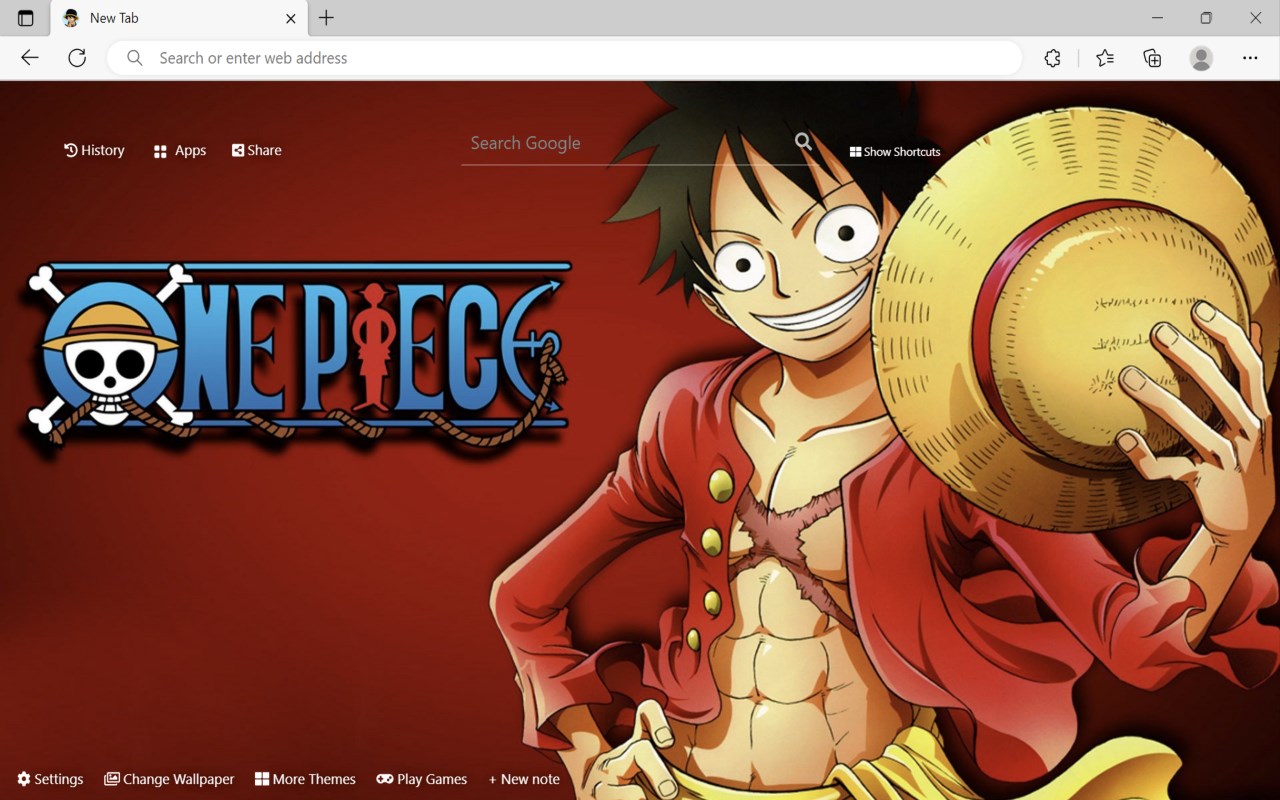Refresh the page

click(x=77, y=58)
